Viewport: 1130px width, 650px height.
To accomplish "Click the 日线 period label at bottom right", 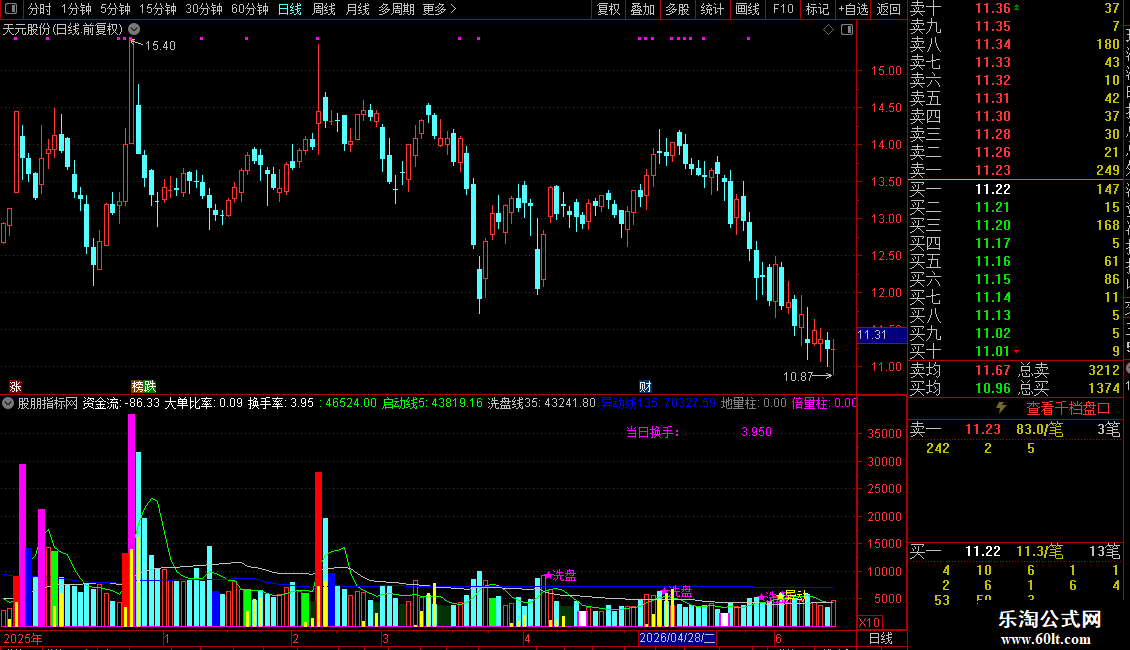I will [881, 638].
